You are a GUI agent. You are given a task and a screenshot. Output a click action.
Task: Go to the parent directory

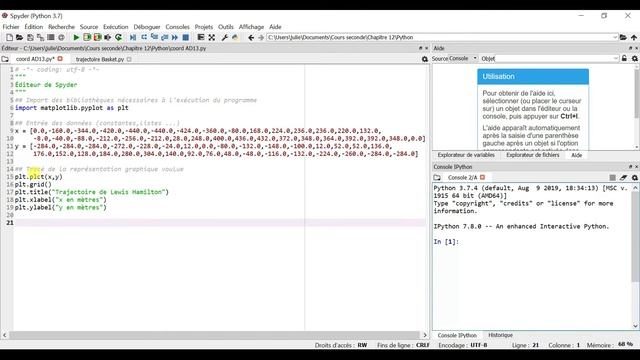(x=634, y=38)
